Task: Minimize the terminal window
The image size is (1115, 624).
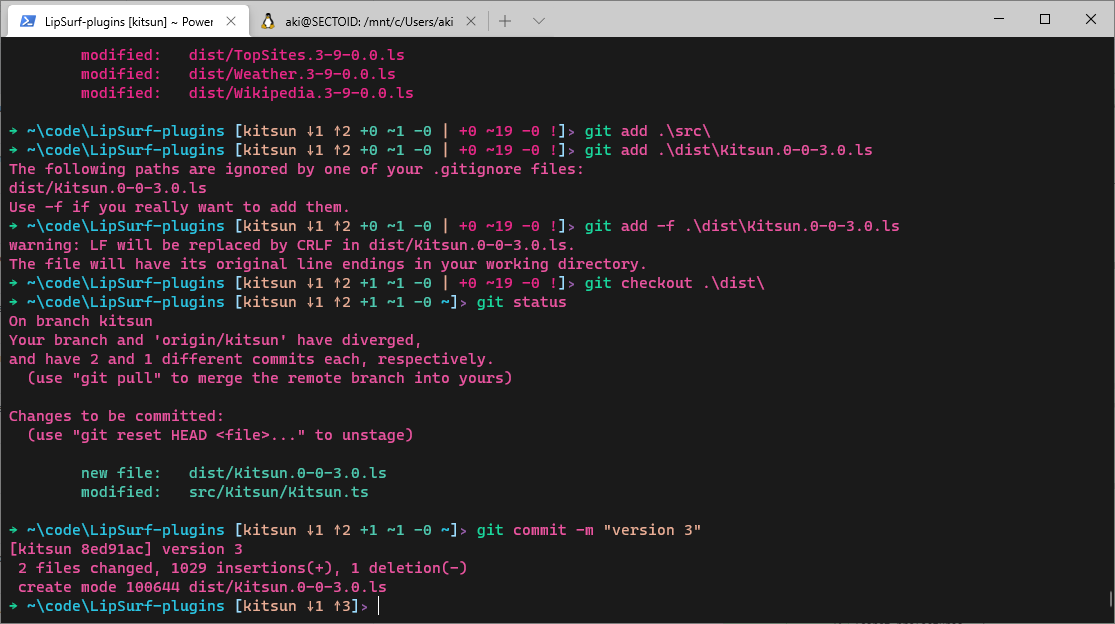Action: click(999, 19)
